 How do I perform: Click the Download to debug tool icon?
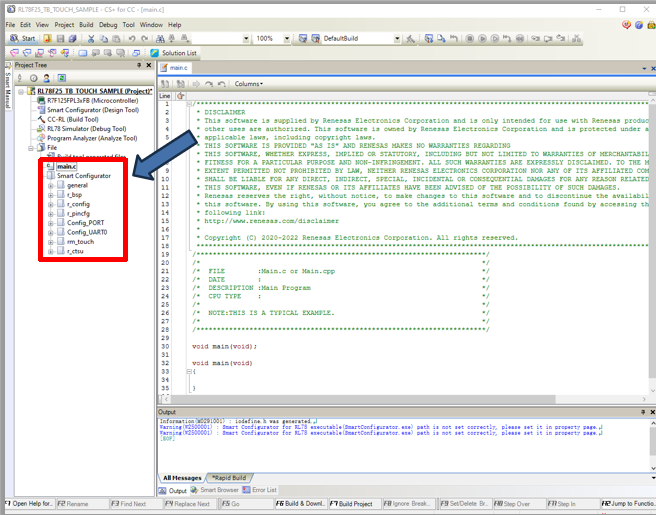tap(441, 38)
